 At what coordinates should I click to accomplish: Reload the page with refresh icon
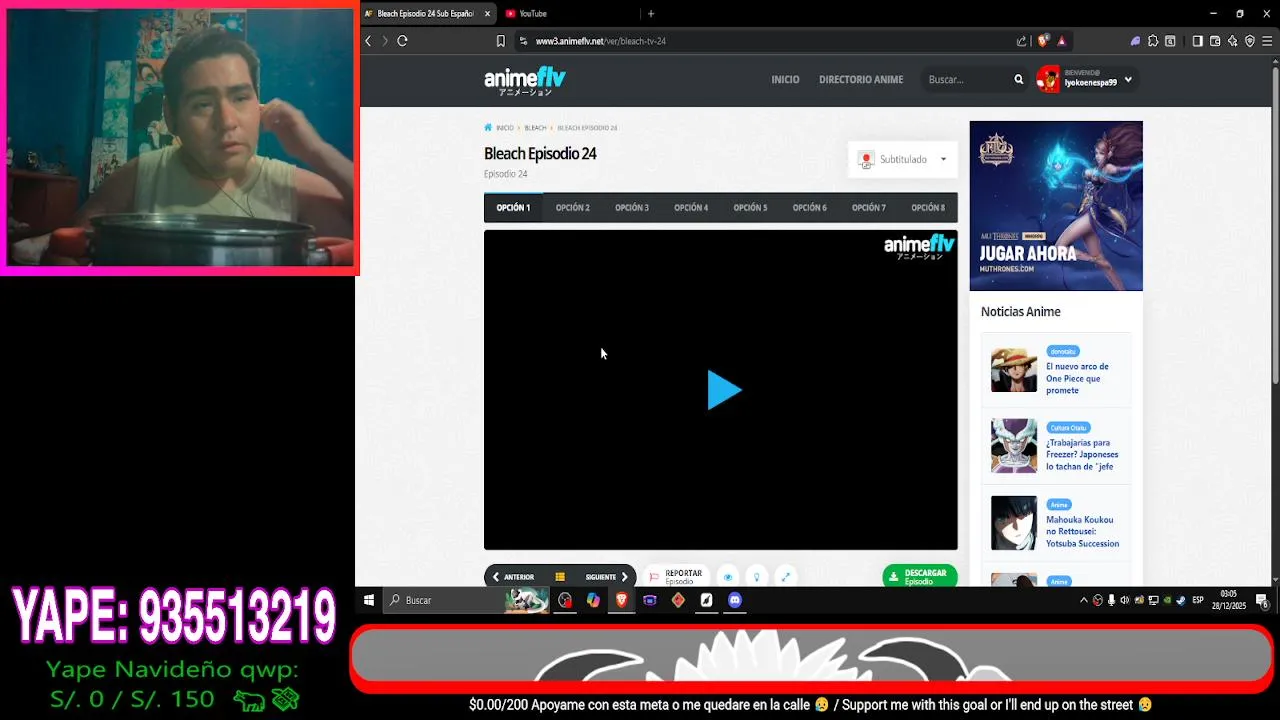coord(402,41)
